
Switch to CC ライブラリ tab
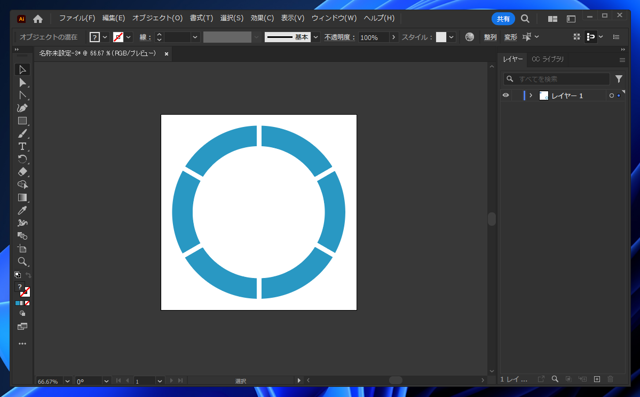click(x=548, y=59)
